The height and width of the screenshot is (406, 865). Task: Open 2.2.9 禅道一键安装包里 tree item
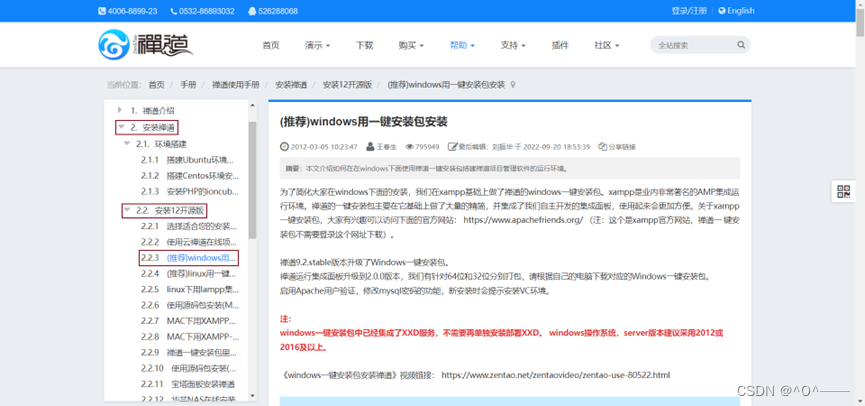click(189, 352)
